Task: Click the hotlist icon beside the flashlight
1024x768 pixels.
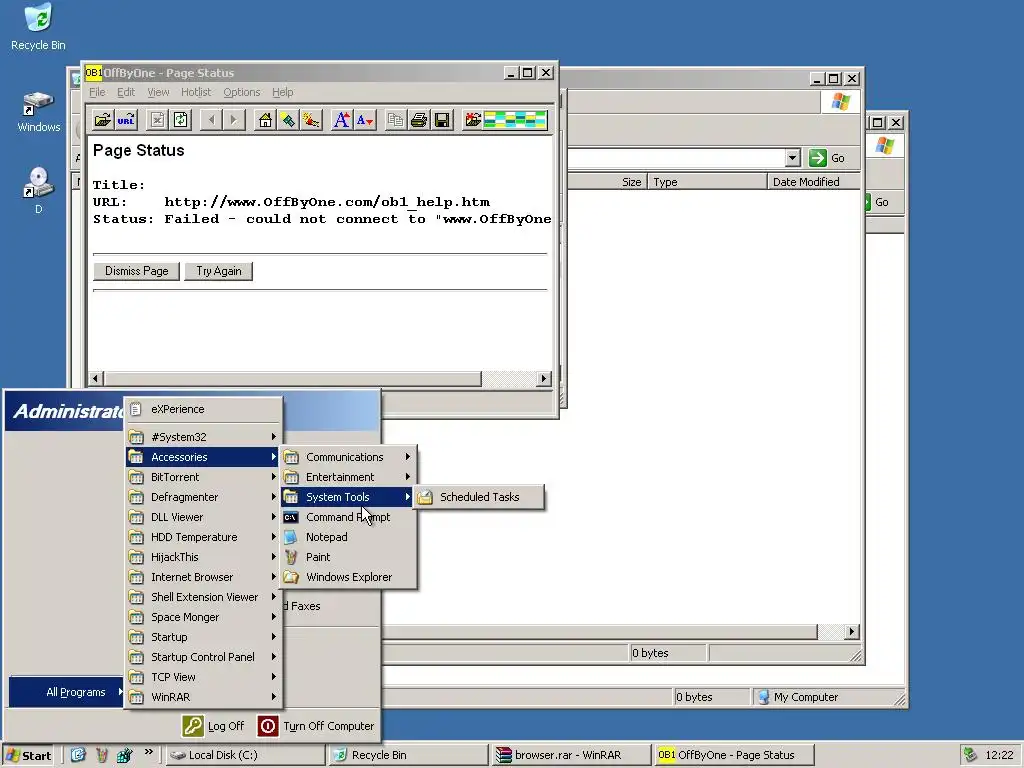Action: coord(311,120)
